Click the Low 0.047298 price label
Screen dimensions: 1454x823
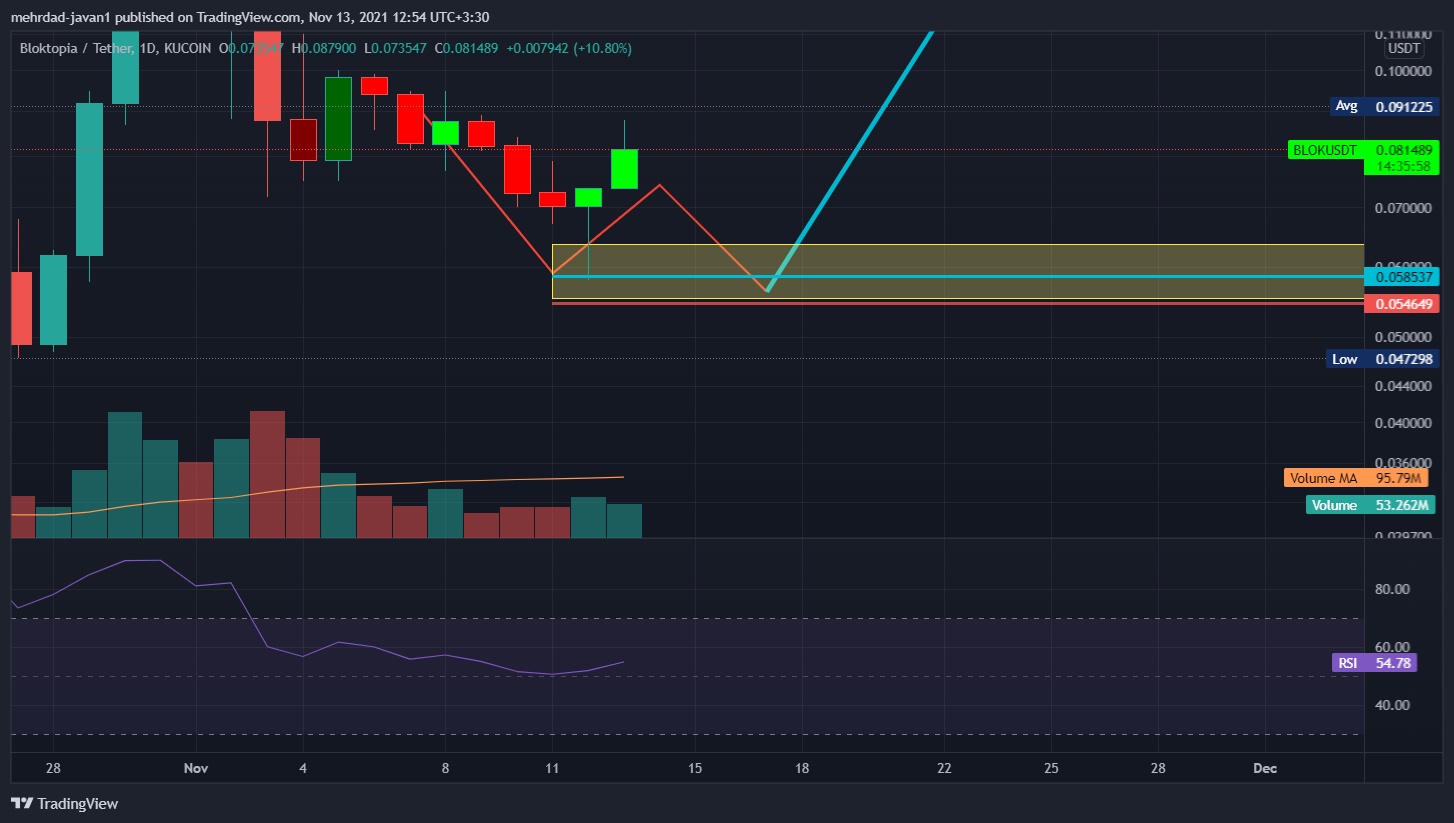pos(1383,358)
